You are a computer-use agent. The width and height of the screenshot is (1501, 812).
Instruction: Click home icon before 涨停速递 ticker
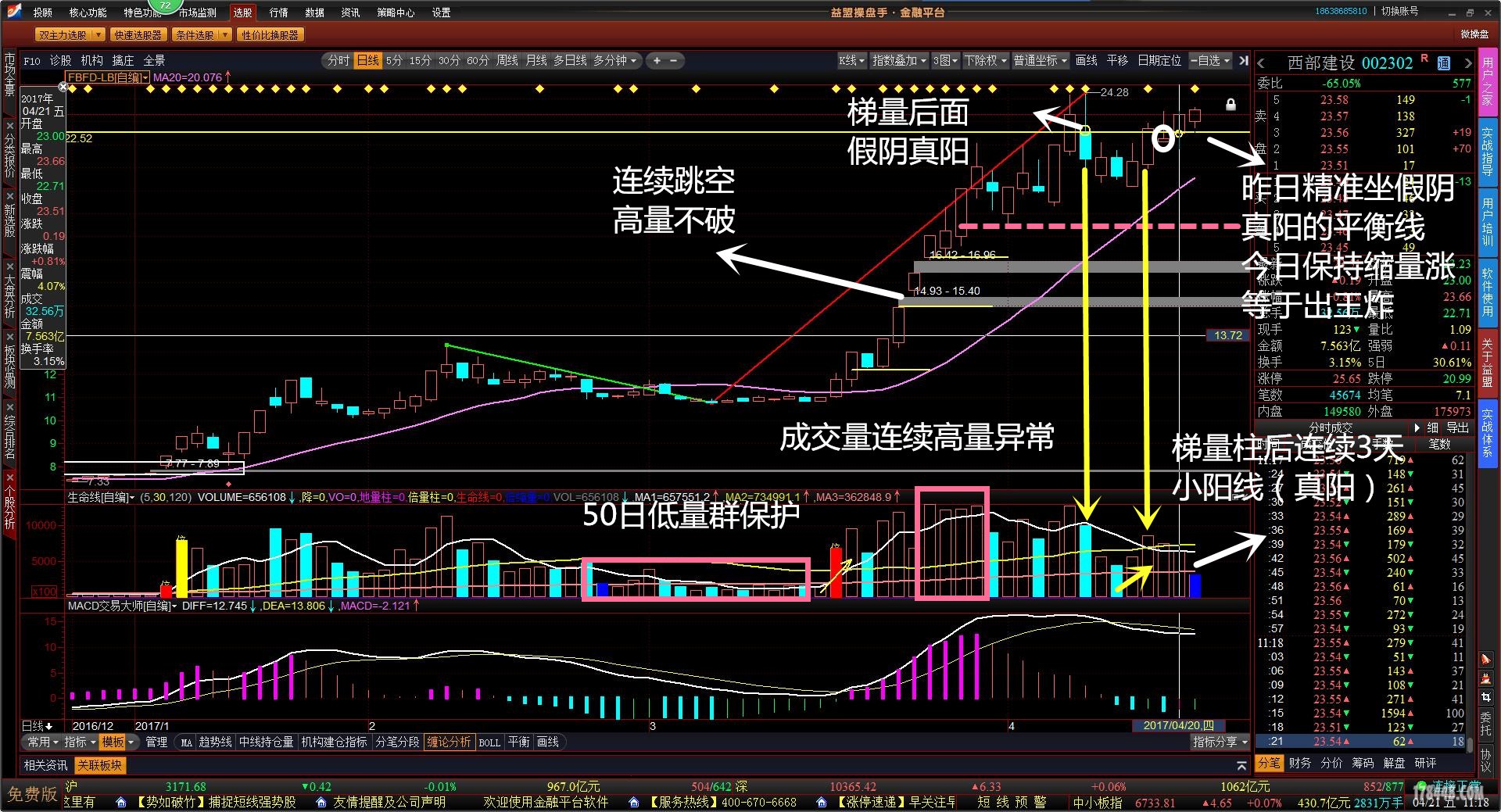coord(821,802)
